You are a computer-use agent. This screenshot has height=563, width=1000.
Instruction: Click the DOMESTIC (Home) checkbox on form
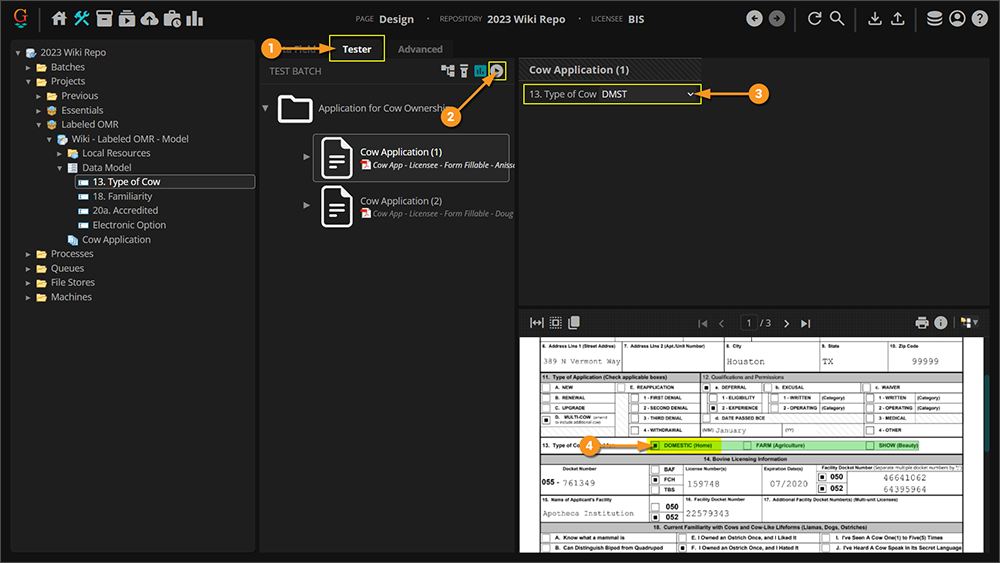(x=655, y=446)
